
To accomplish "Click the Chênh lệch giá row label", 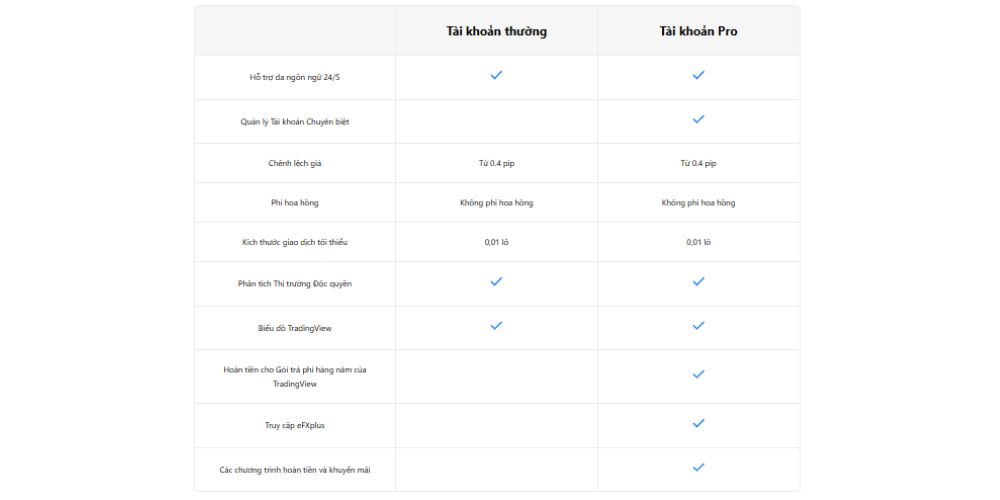I will pos(295,163).
